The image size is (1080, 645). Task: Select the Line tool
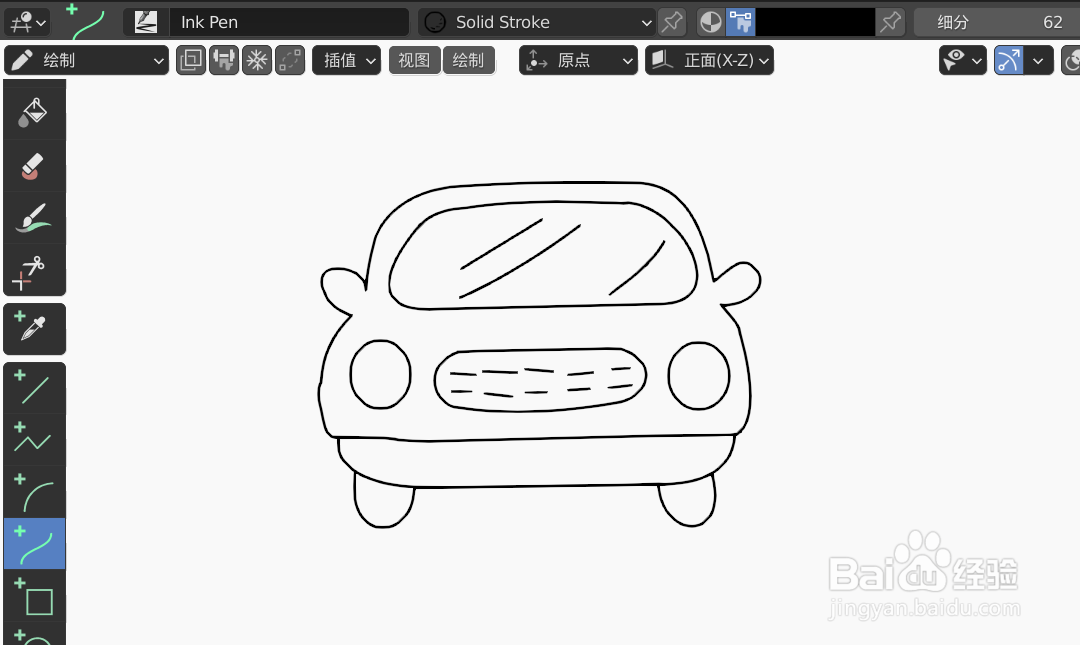tap(34, 388)
